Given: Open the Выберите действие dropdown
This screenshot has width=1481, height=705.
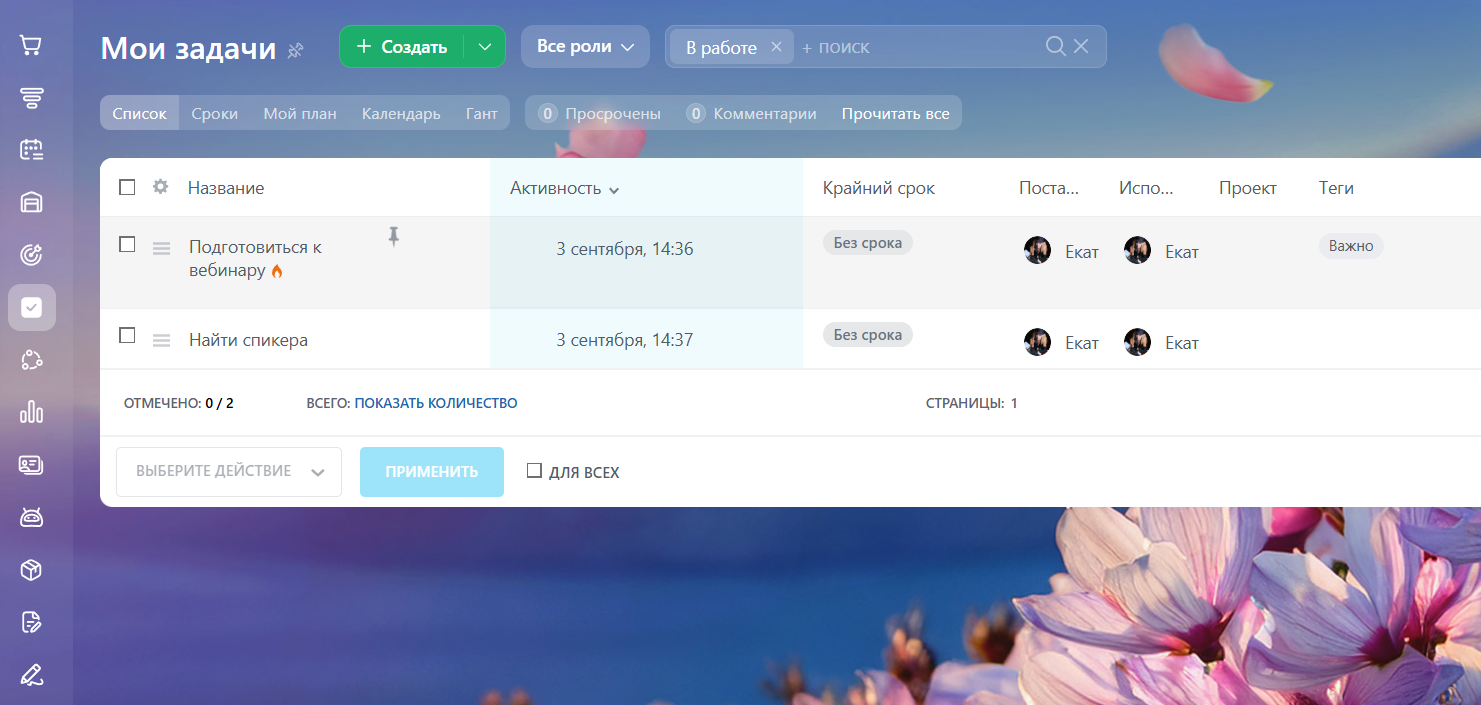Looking at the screenshot, I should (229, 472).
